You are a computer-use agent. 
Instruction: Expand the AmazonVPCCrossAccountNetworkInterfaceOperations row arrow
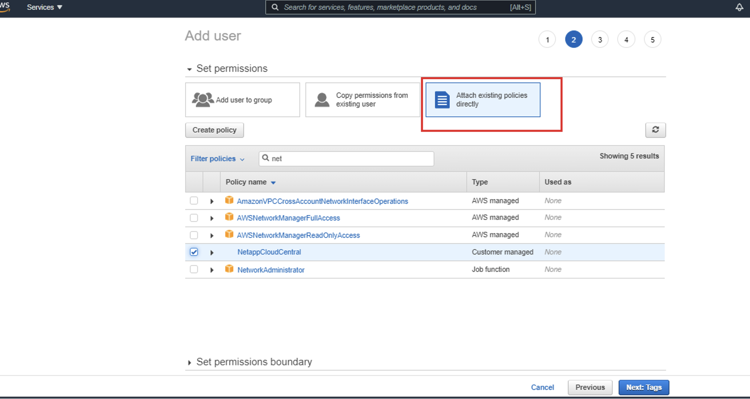(x=211, y=201)
